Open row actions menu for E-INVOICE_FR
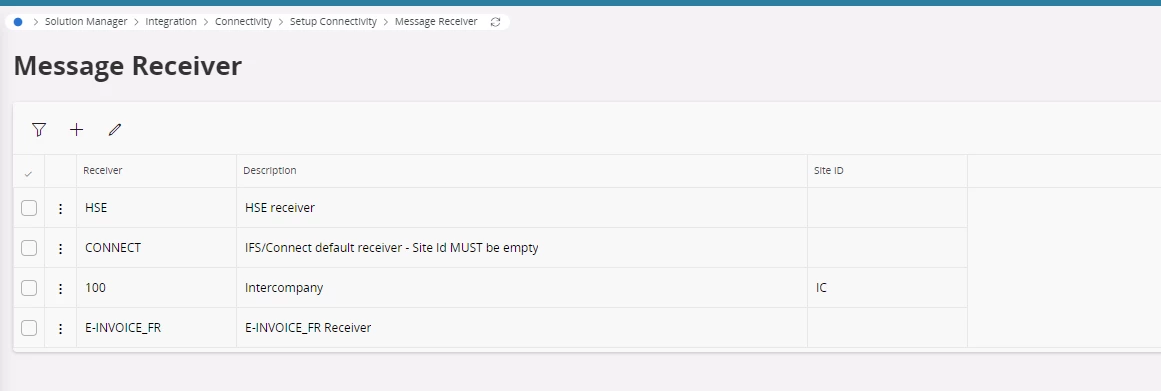The image size is (1161, 391). (x=61, y=328)
